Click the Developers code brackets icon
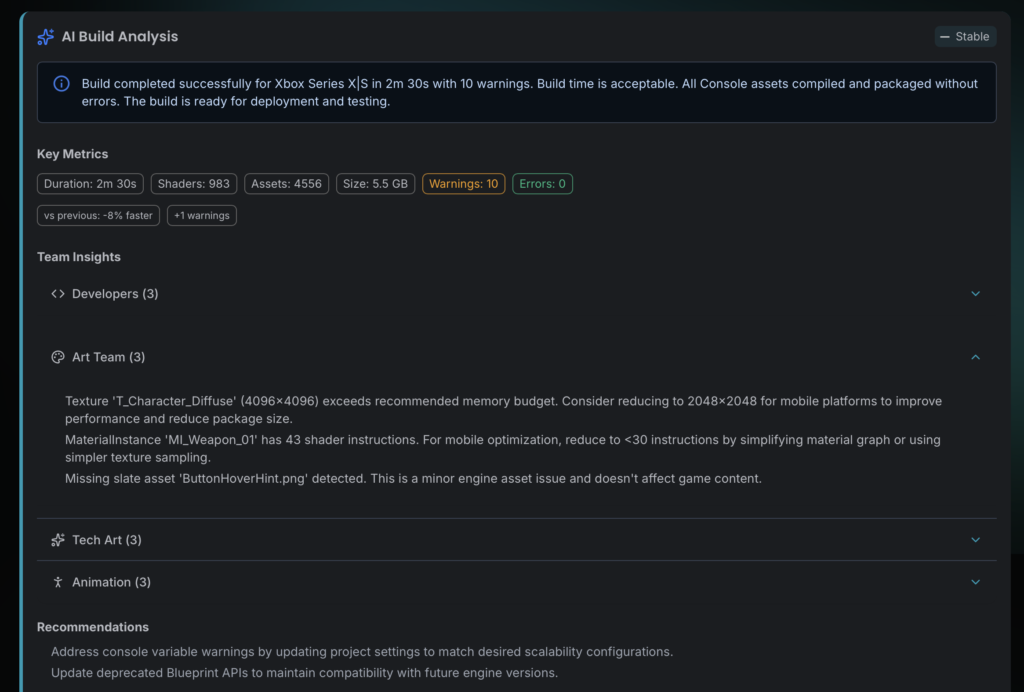Screen dimensions: 1024x692 tap(58, 294)
